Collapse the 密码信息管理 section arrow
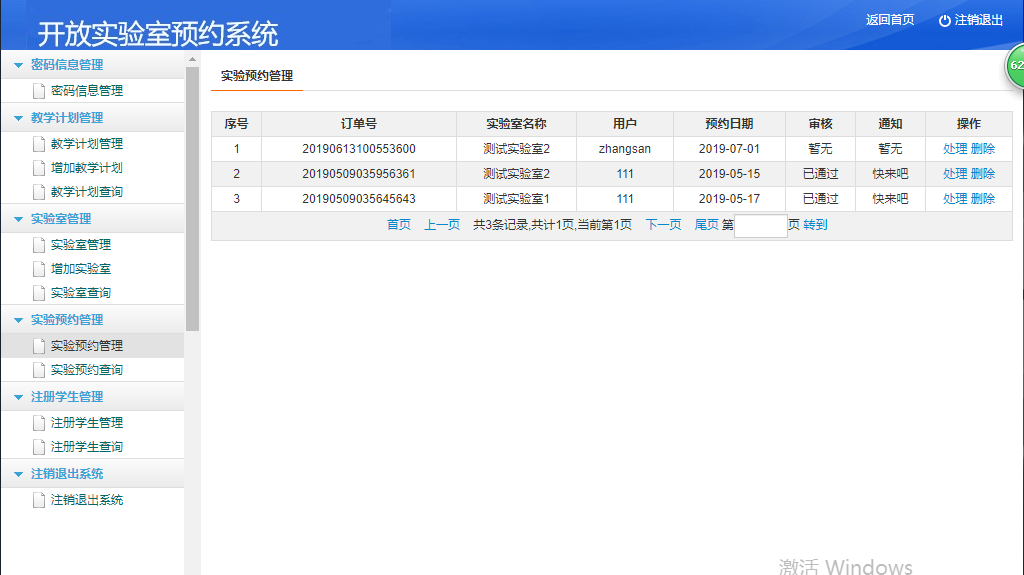Viewport: 1024px width, 575px height. [x=18, y=65]
